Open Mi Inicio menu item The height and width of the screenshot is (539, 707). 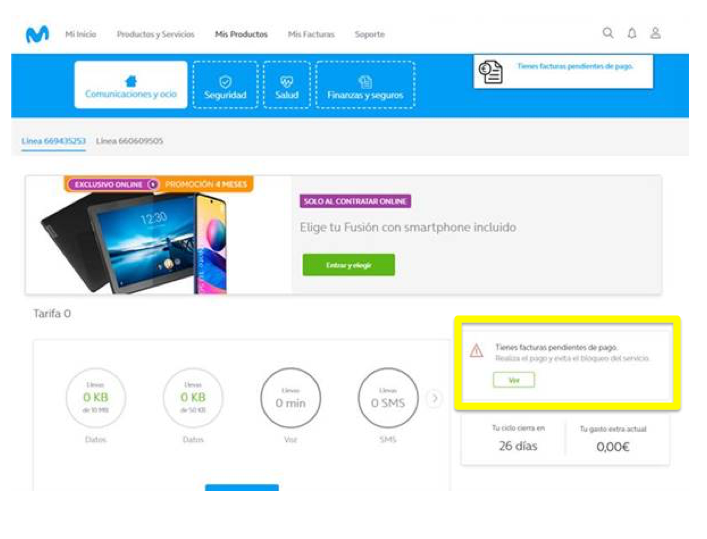(81, 34)
